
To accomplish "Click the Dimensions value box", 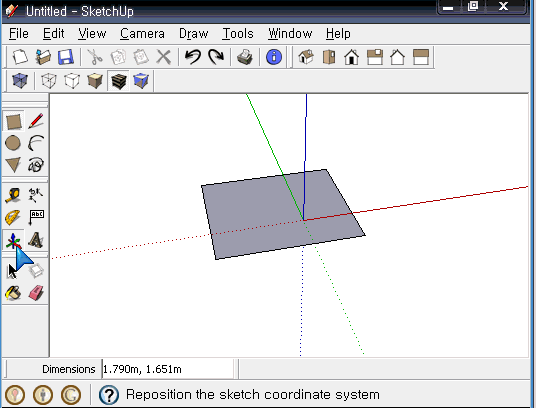I will [x=168, y=369].
